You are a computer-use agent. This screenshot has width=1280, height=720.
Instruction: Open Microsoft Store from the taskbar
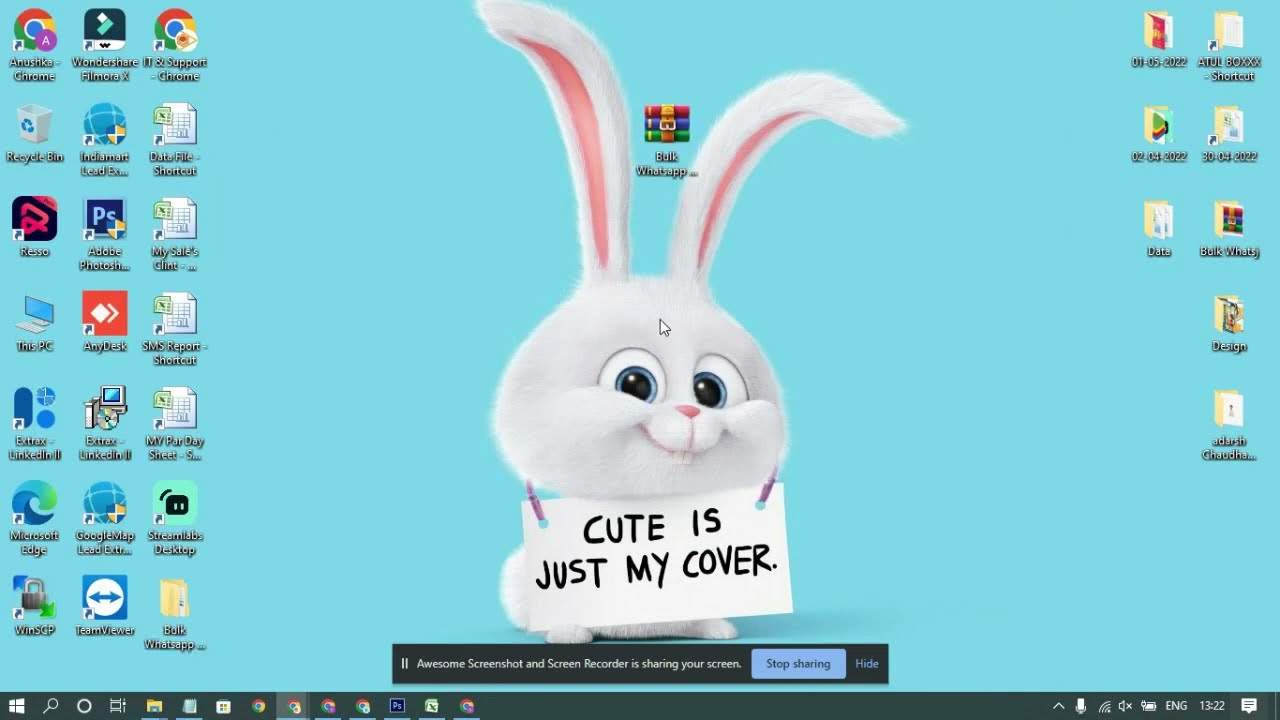click(x=223, y=706)
